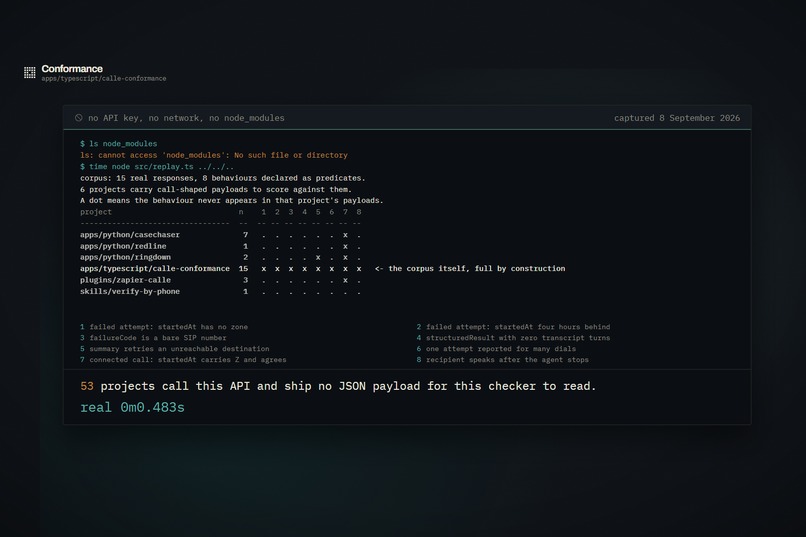Click legend 6 'one attempt reported for many dials'
Viewport: 806px width, 537px height.
(x=496, y=348)
